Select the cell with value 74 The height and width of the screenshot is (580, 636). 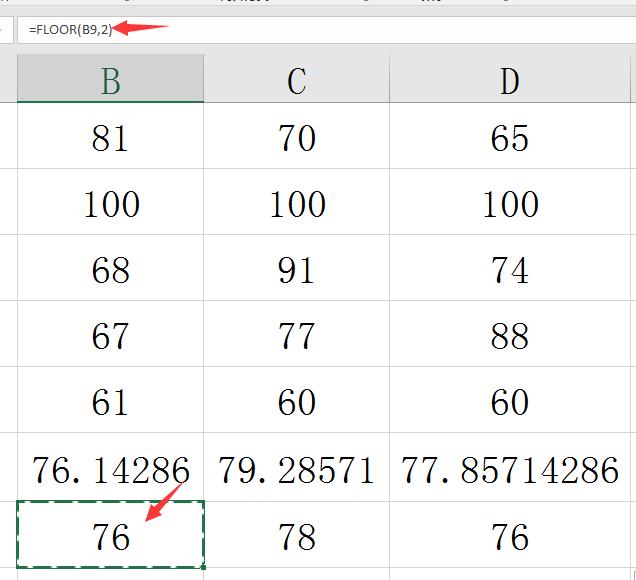[x=510, y=269]
